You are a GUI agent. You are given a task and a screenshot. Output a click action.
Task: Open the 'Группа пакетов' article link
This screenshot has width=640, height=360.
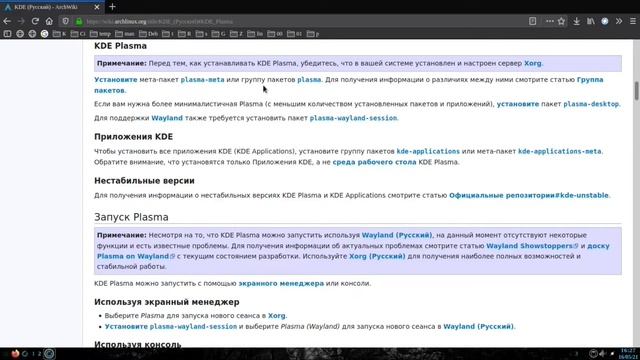(590, 80)
